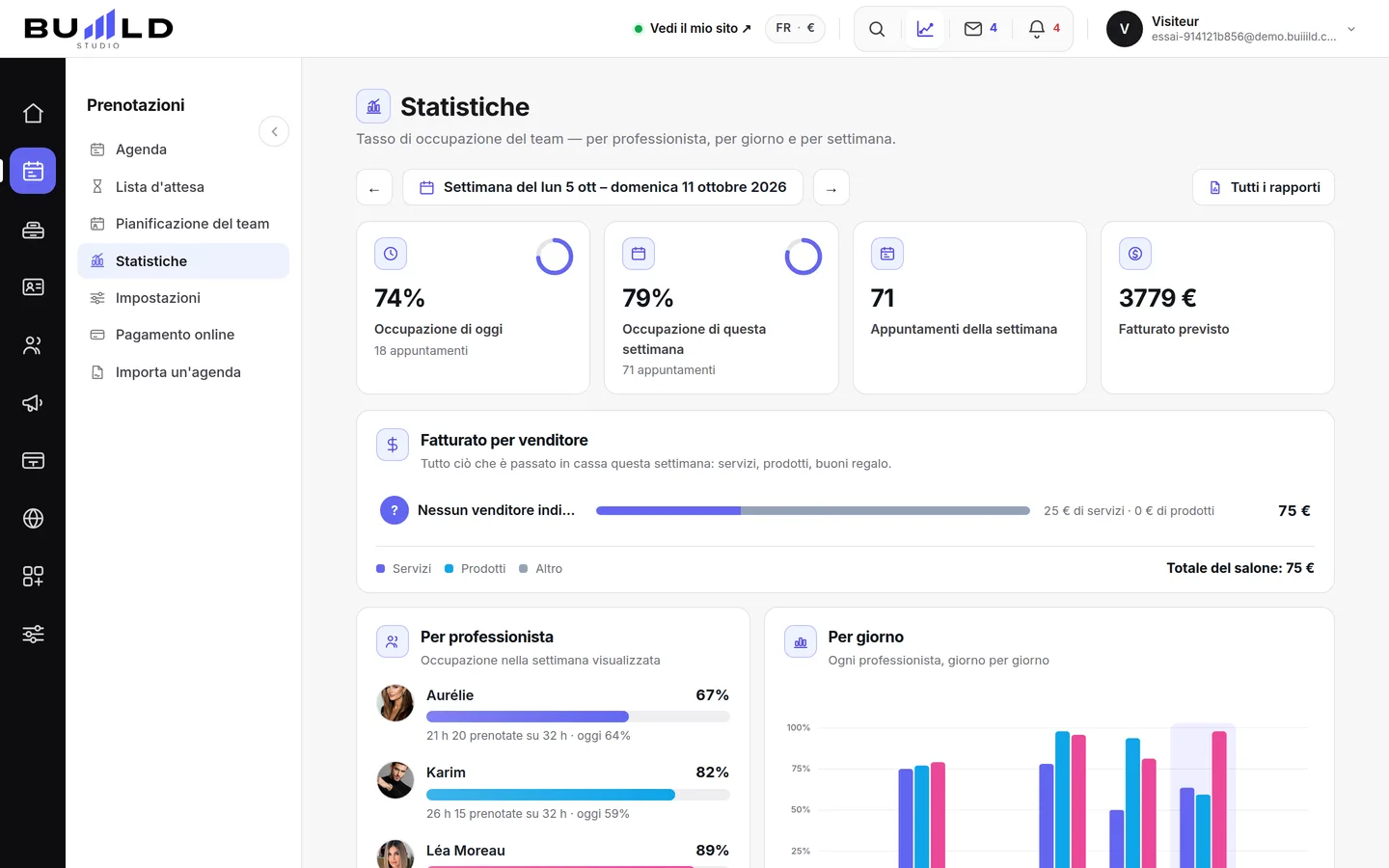Expand the Visiteur account dropdown arrow
1389x868 pixels.
pyautogui.click(x=1351, y=29)
